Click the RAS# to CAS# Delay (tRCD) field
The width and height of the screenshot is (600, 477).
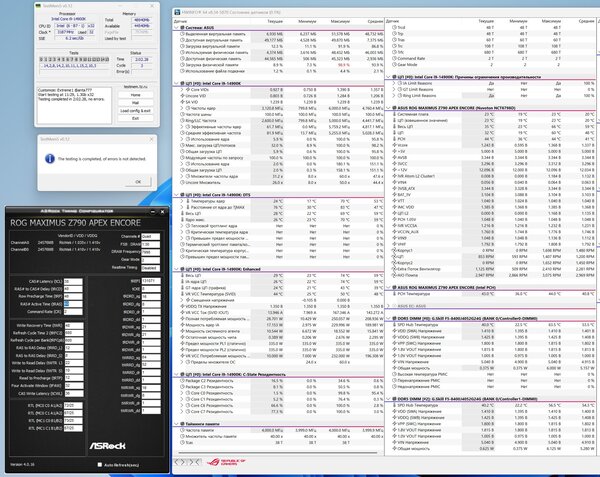coord(73,289)
